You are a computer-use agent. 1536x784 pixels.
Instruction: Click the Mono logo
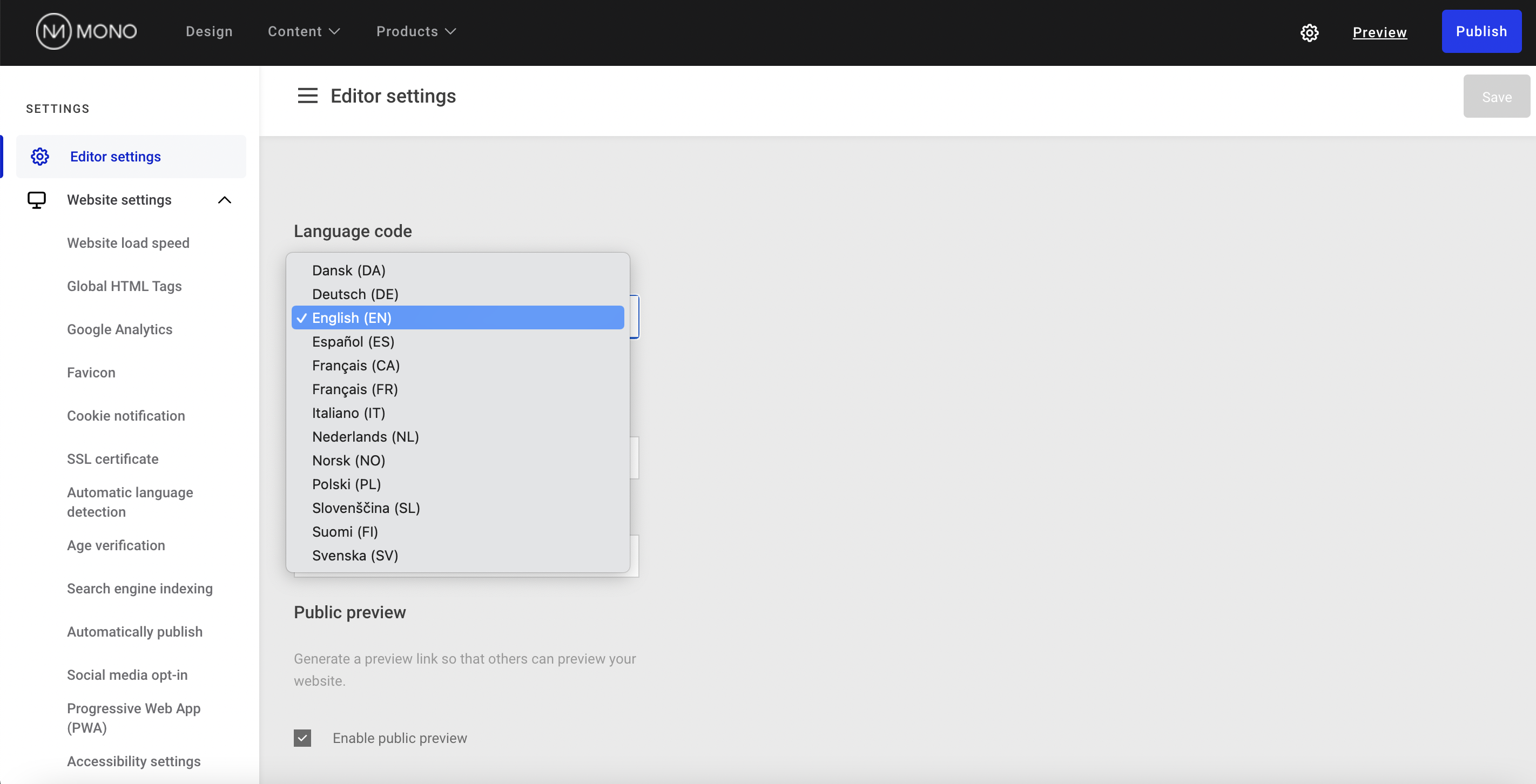click(x=86, y=32)
